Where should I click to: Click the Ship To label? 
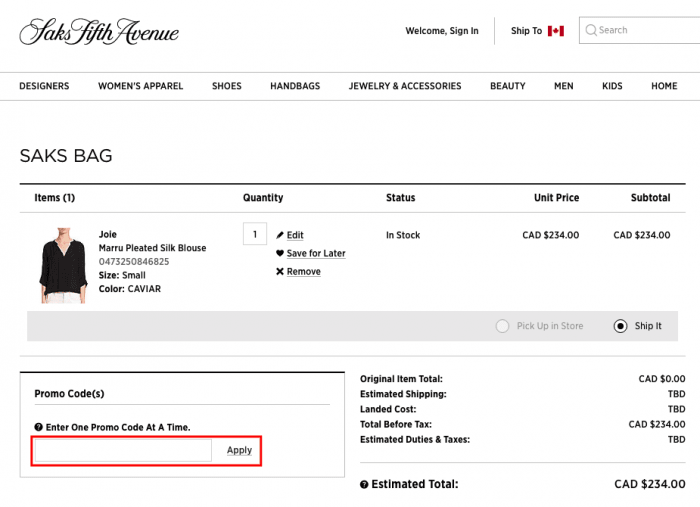(526, 31)
